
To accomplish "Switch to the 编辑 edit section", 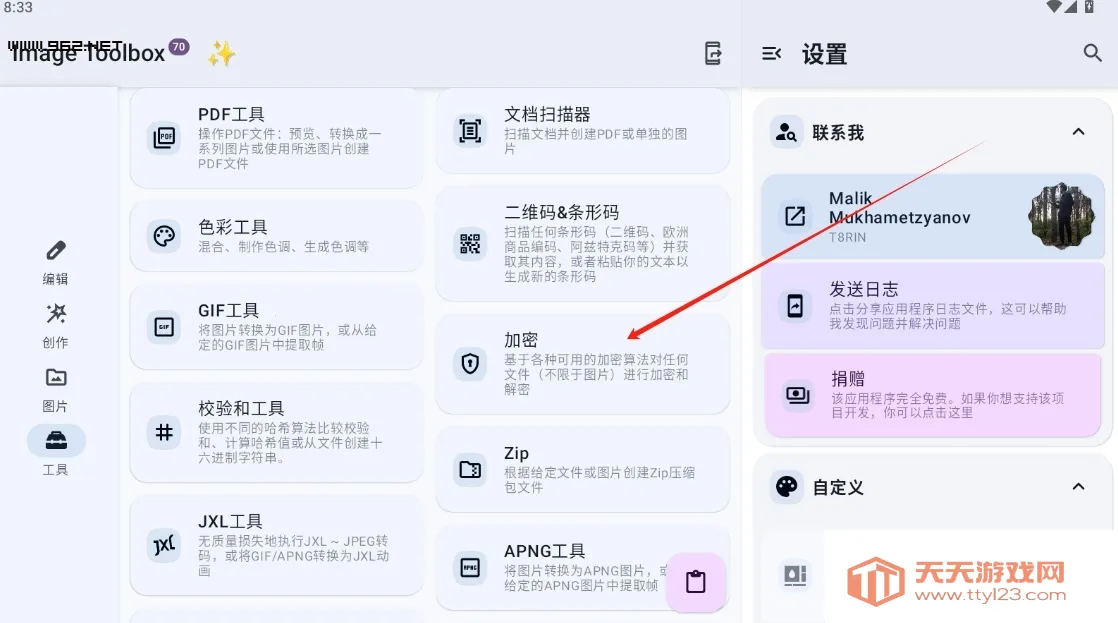I will [x=55, y=260].
